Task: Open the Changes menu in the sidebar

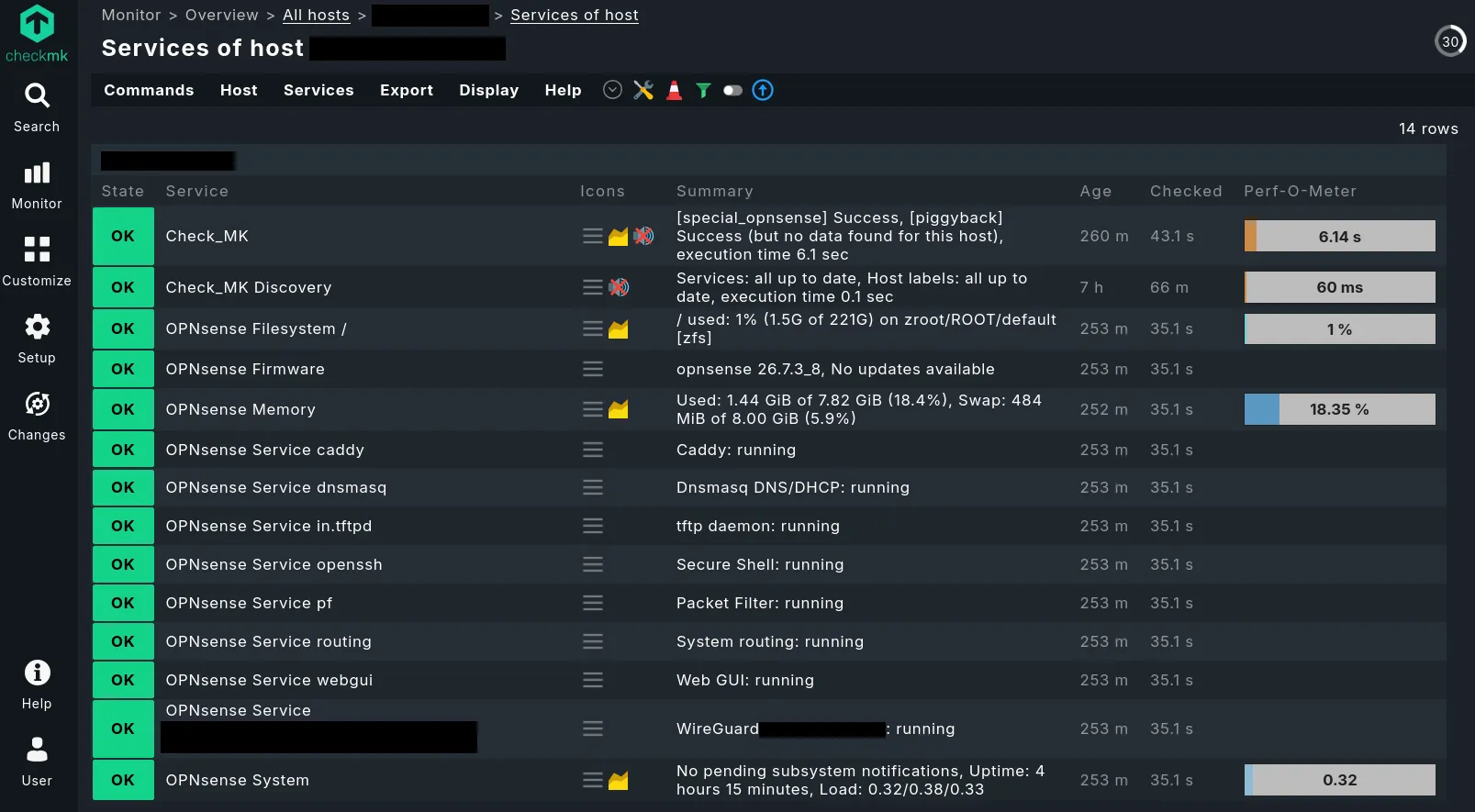Action: coord(37,416)
